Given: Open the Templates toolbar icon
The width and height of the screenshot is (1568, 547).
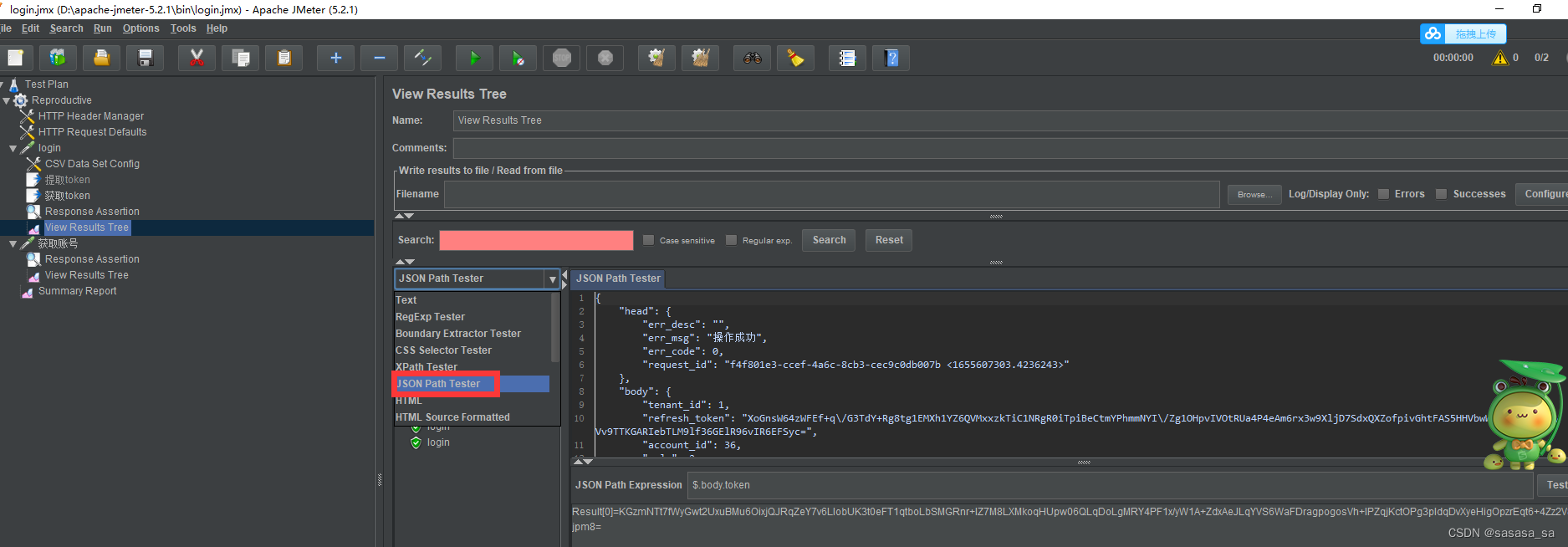Looking at the screenshot, I should pos(58,58).
